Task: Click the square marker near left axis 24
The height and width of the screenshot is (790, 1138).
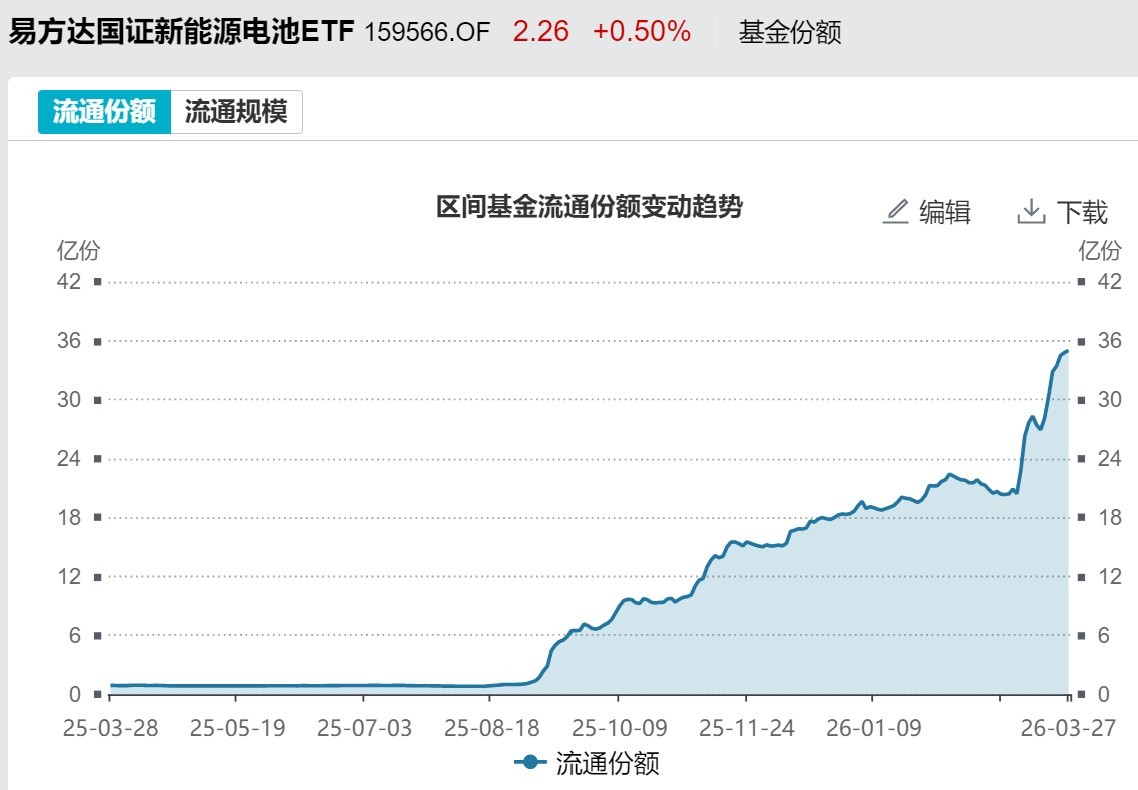Action: pos(95,459)
